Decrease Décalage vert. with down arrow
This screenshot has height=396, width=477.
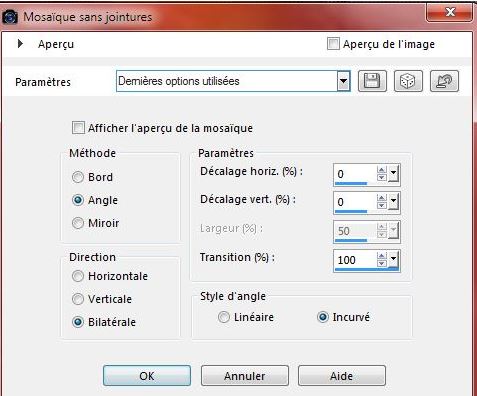click(x=381, y=205)
